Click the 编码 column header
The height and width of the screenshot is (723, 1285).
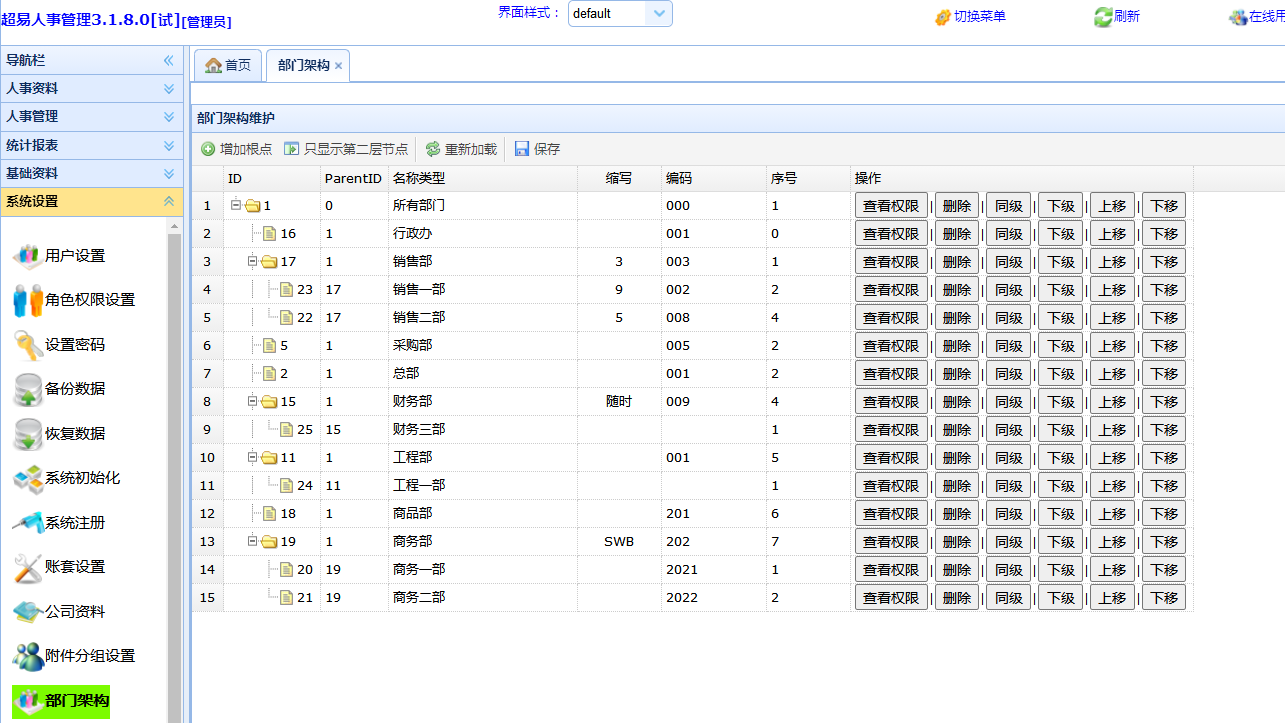(x=713, y=178)
